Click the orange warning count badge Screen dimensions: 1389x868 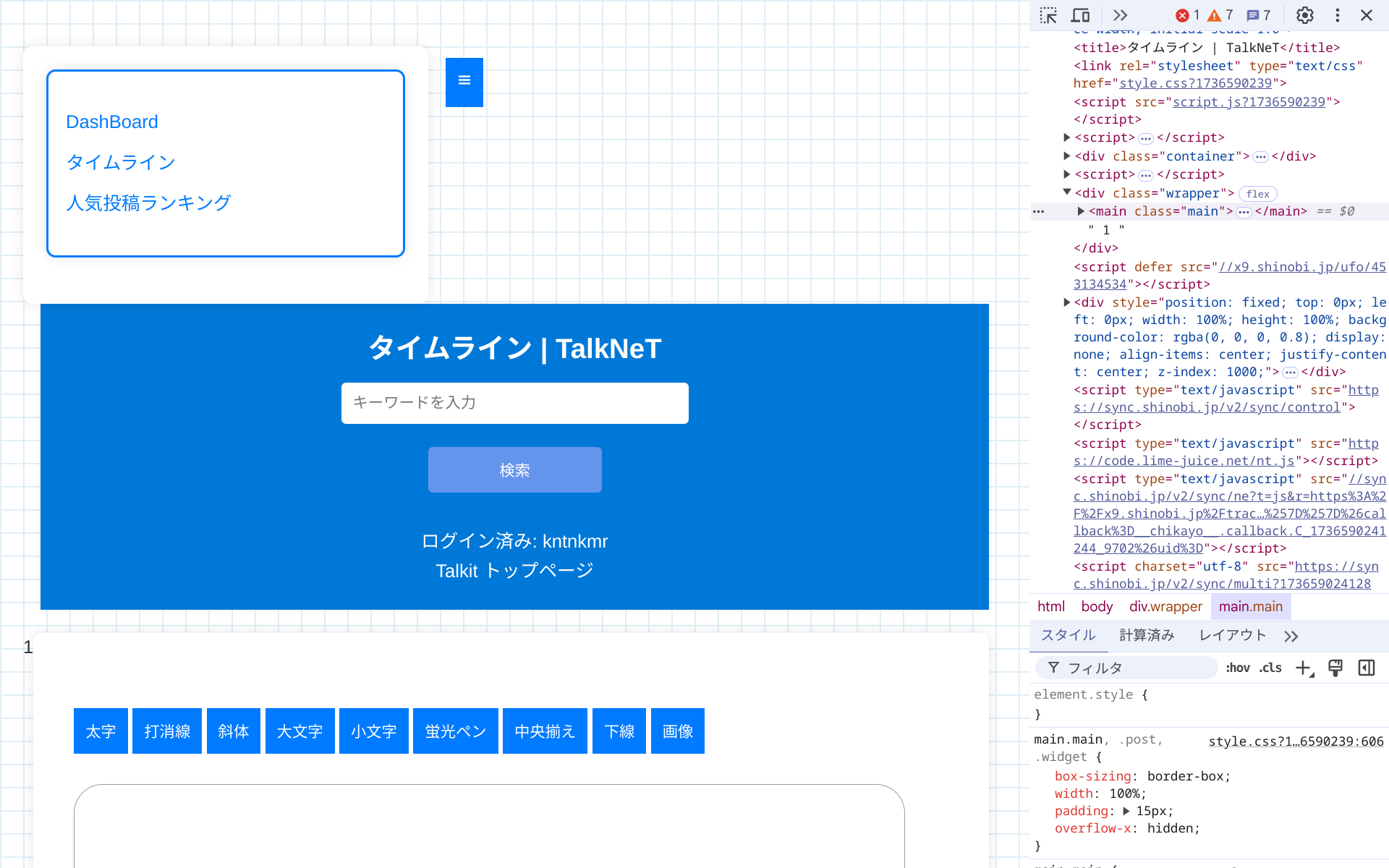coord(1220,15)
